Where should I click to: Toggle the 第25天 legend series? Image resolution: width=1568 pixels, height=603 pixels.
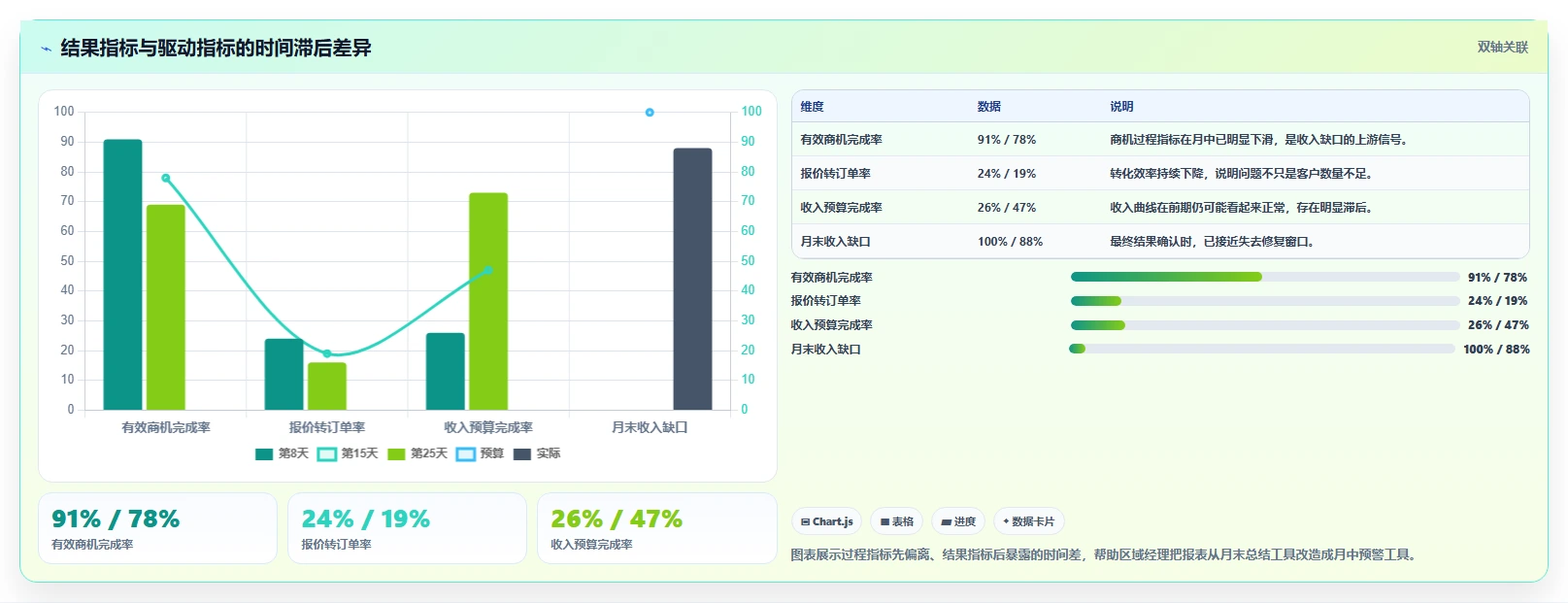click(x=417, y=453)
